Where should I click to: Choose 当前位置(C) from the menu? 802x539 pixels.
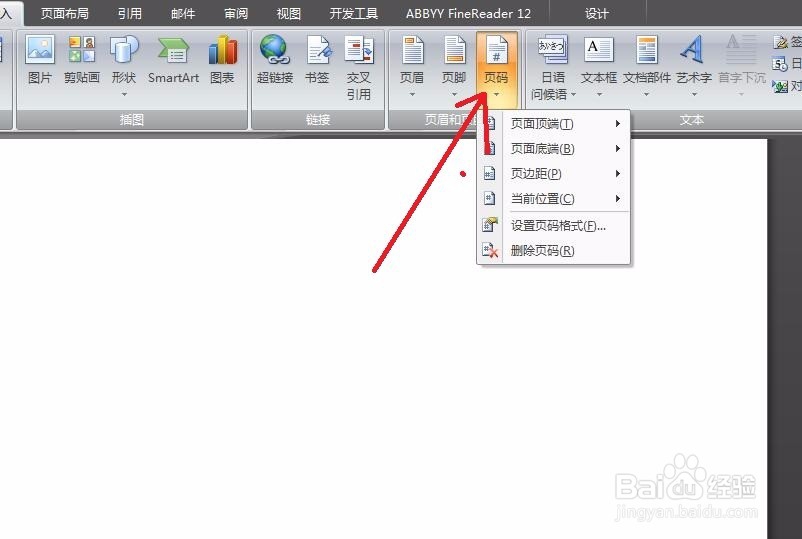coord(553,198)
